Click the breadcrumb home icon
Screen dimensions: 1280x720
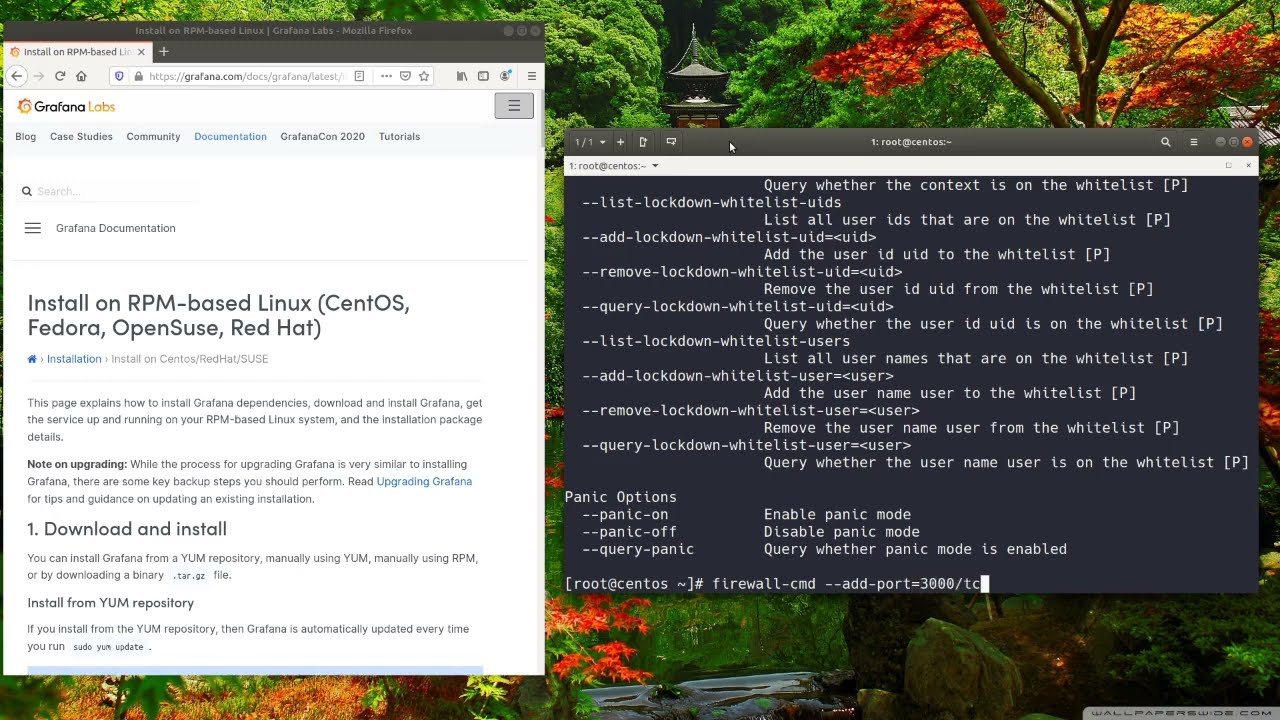click(x=32, y=359)
